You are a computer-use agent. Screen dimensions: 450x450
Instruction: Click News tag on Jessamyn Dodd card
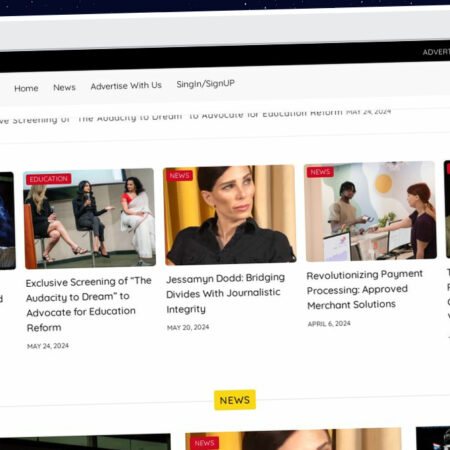click(180, 175)
